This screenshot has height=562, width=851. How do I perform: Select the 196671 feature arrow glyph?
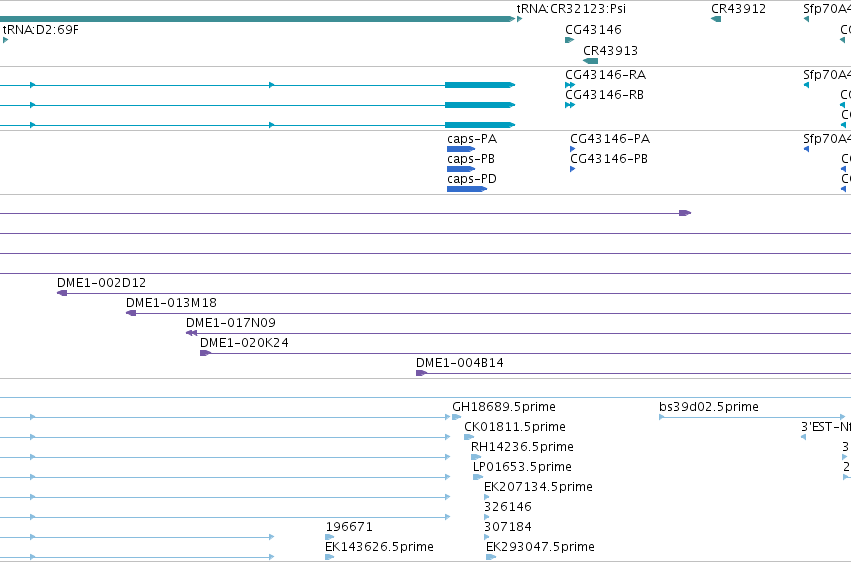click(330, 537)
